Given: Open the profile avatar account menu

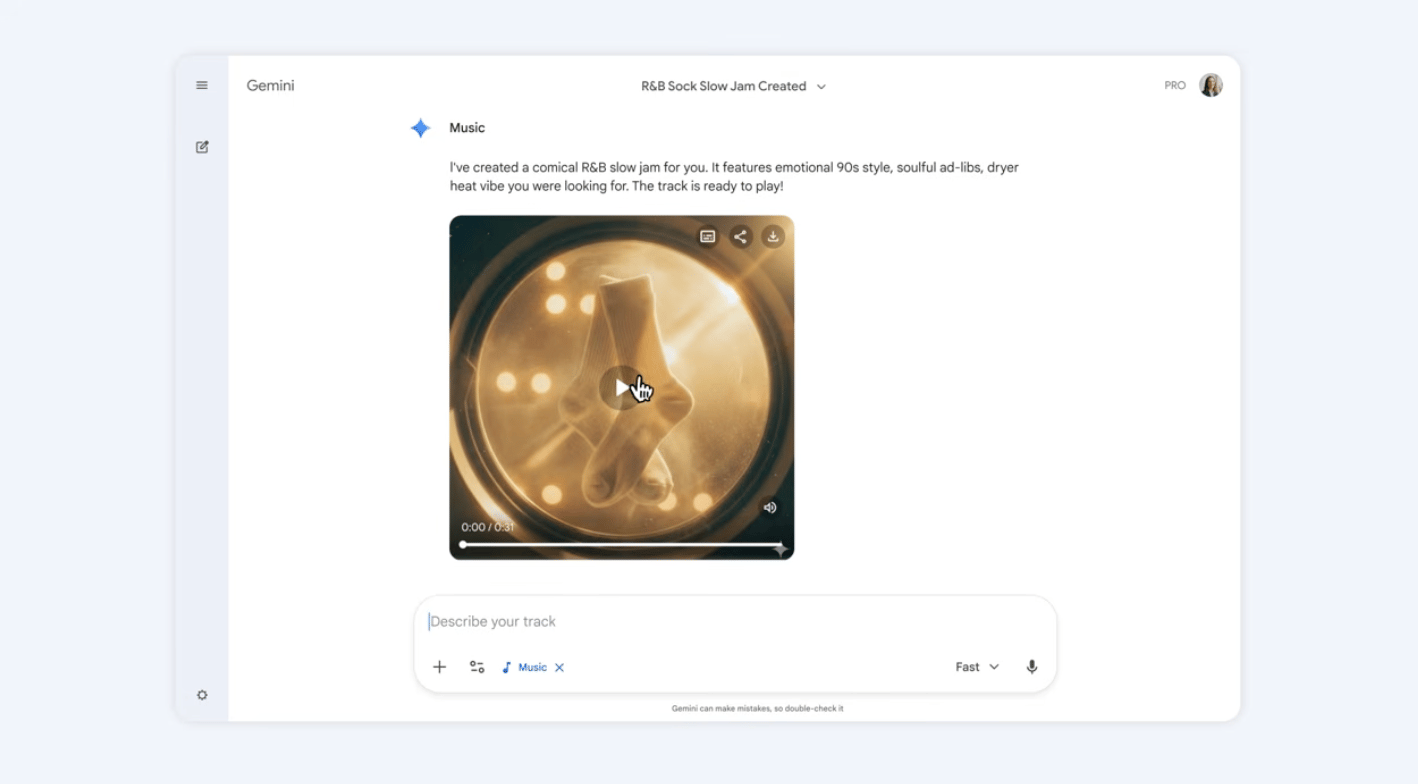Looking at the screenshot, I should [1211, 86].
